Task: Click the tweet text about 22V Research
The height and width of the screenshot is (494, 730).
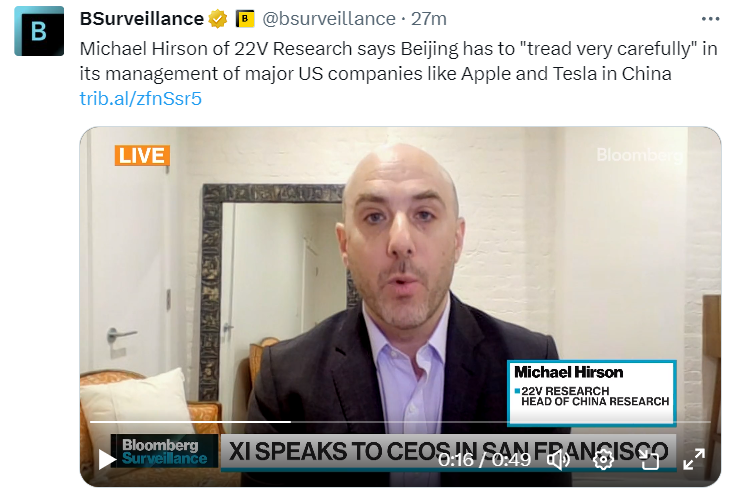Action: (x=399, y=61)
